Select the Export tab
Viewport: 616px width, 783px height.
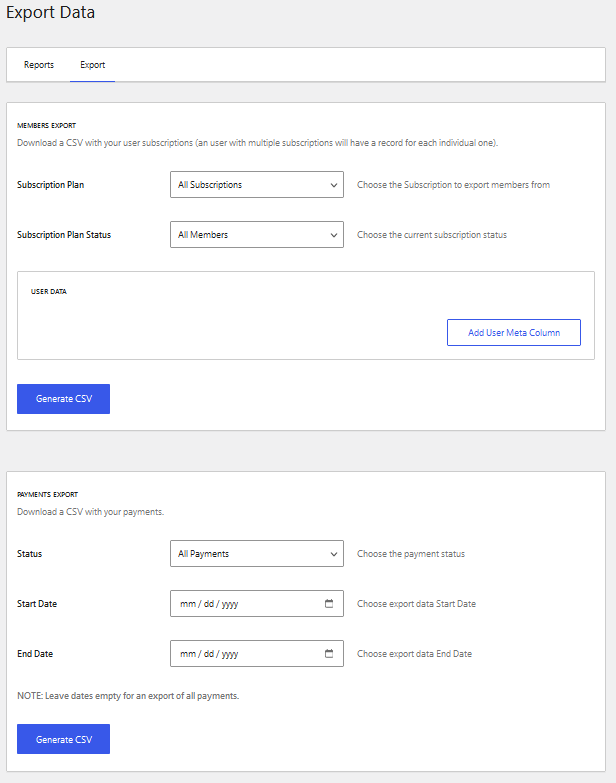[x=92, y=65]
